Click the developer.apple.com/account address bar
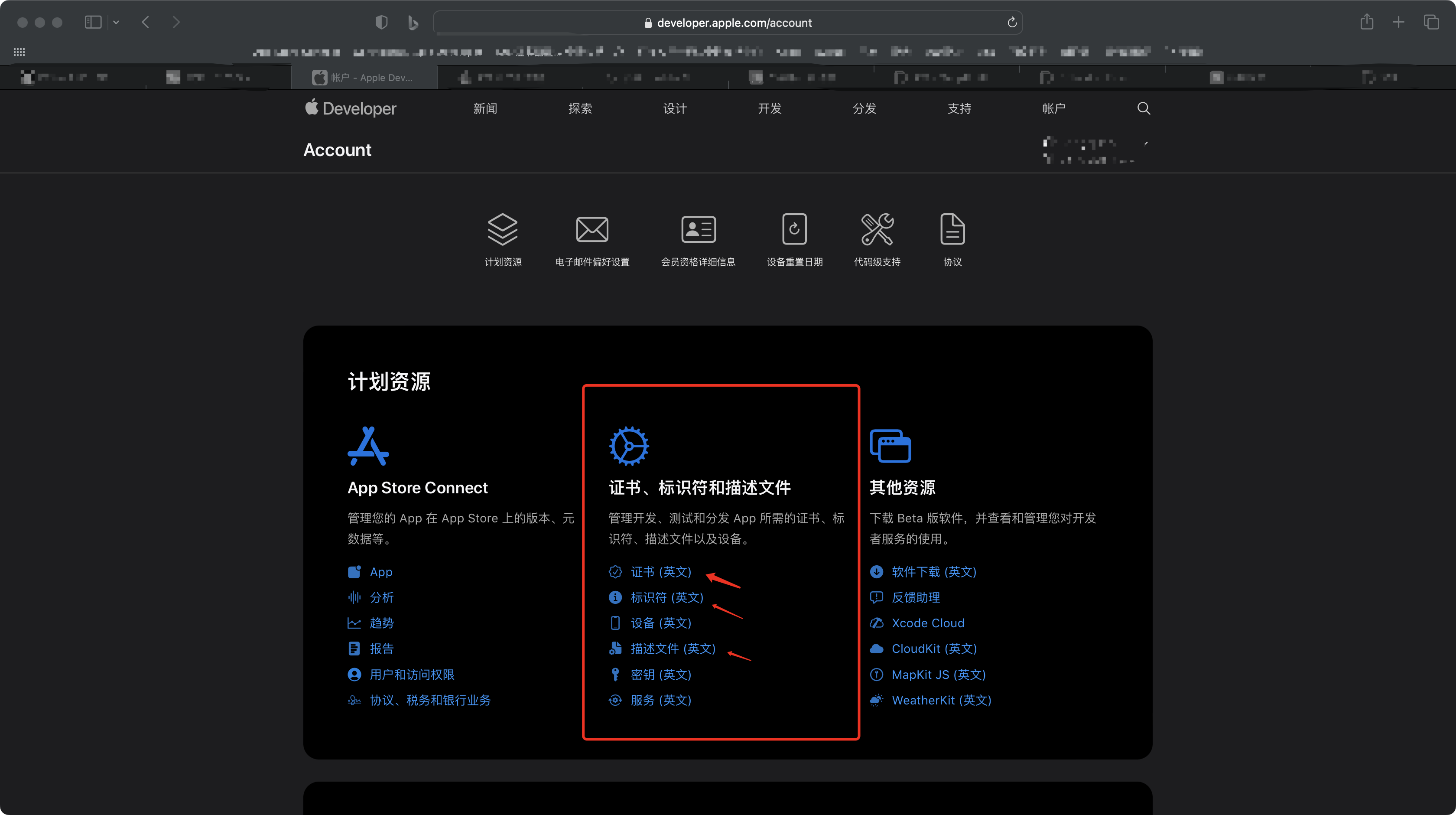Screen dimensions: 1456x815 click(728, 22)
